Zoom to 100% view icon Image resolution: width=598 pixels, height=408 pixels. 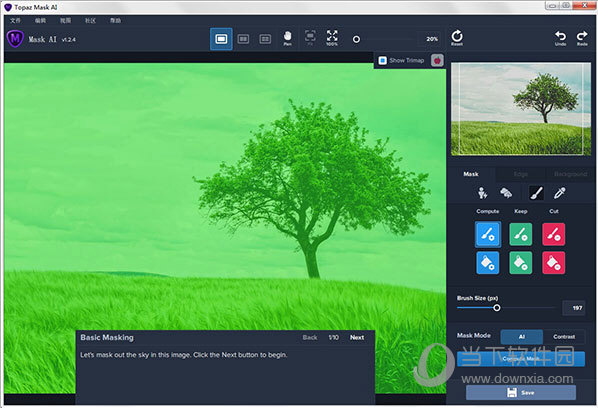pos(332,38)
